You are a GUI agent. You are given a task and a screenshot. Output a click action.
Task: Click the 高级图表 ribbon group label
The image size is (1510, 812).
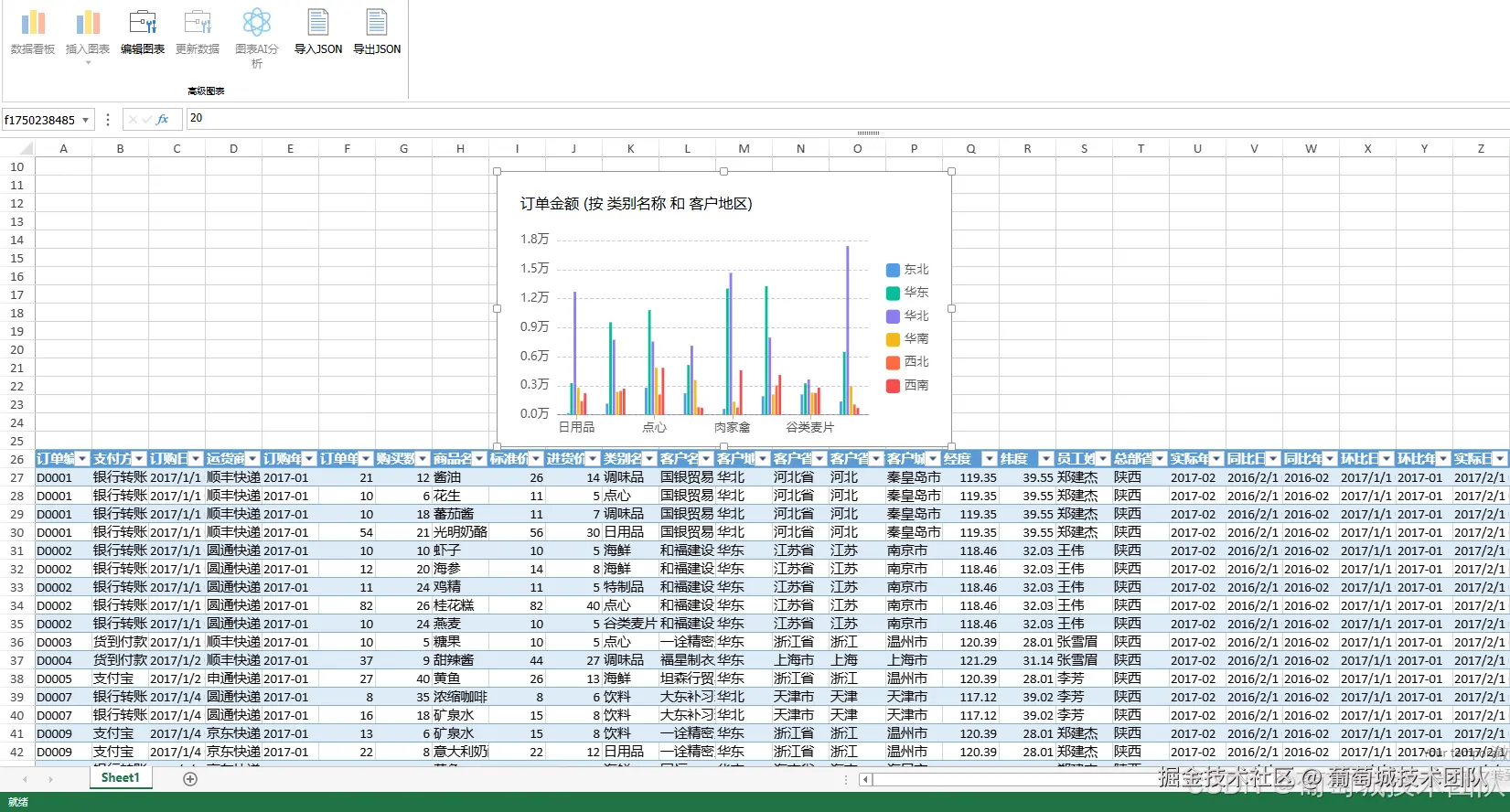(206, 91)
